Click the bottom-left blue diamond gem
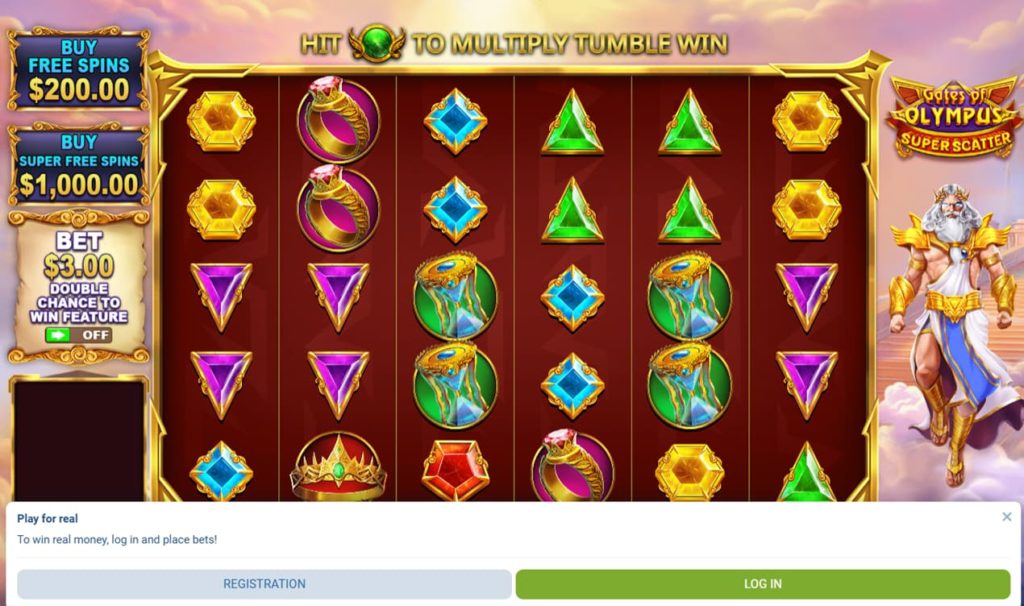1024x606 pixels. coord(221,471)
